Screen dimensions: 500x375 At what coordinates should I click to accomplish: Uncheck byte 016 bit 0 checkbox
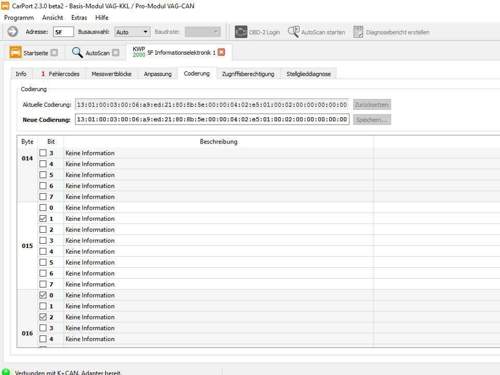click(43, 295)
